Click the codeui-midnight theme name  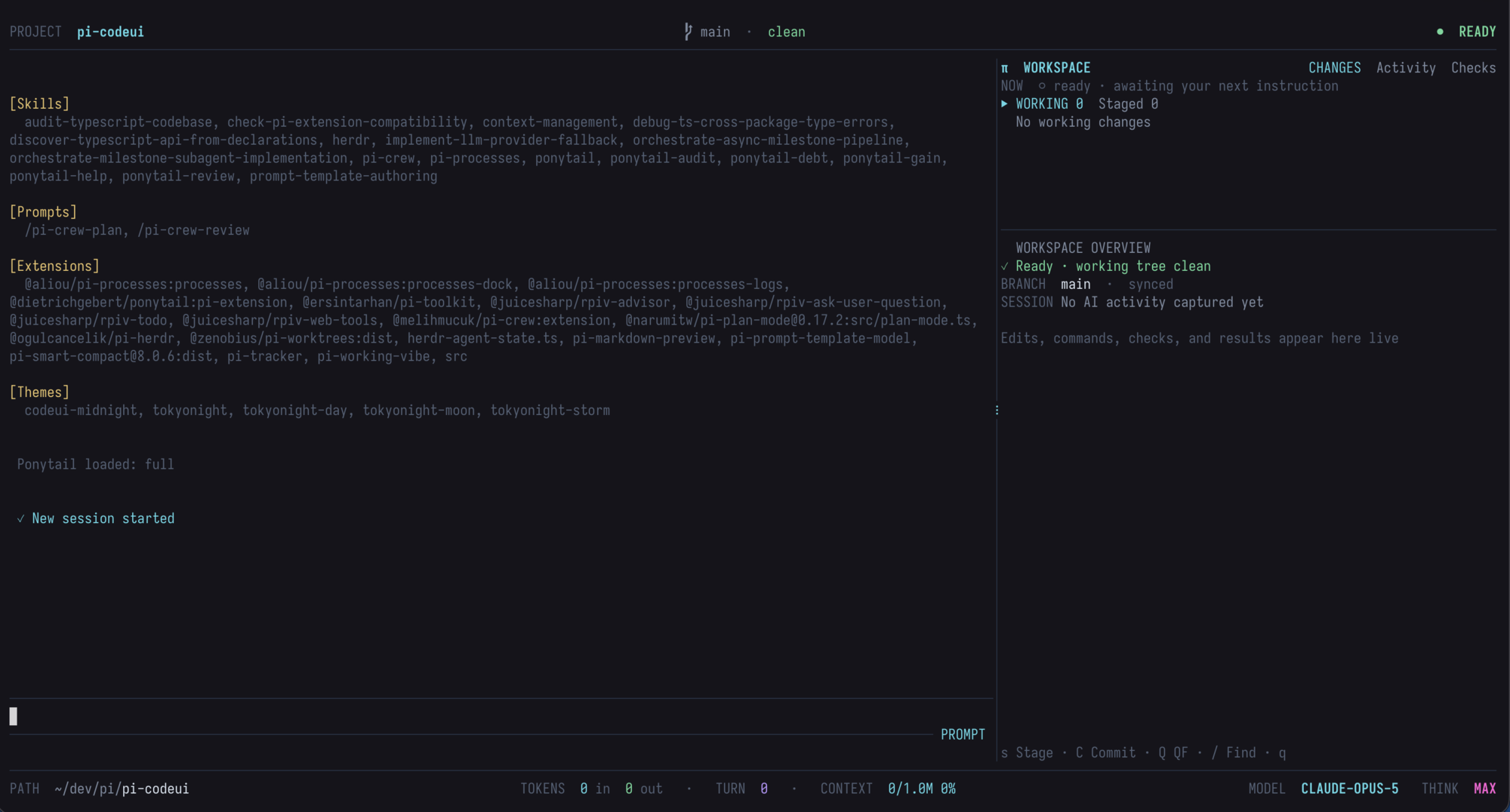tap(81, 411)
